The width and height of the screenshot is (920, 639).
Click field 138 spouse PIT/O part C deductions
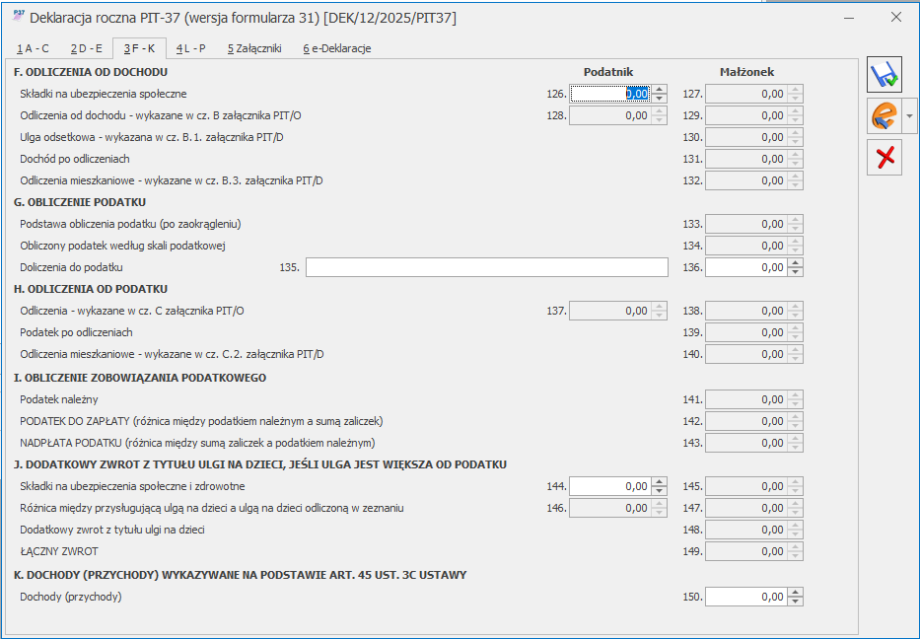[x=754, y=311]
